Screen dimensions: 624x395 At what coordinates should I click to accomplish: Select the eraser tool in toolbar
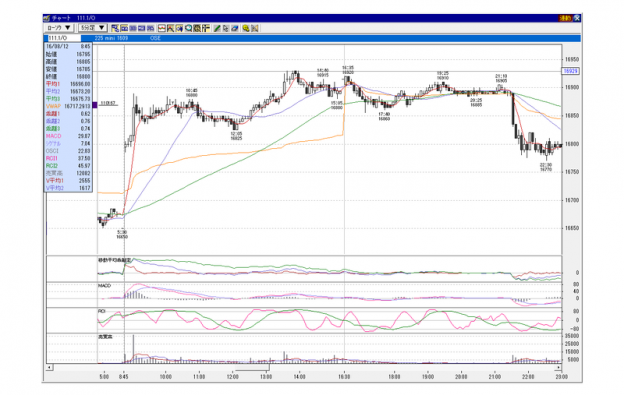[x=234, y=28]
